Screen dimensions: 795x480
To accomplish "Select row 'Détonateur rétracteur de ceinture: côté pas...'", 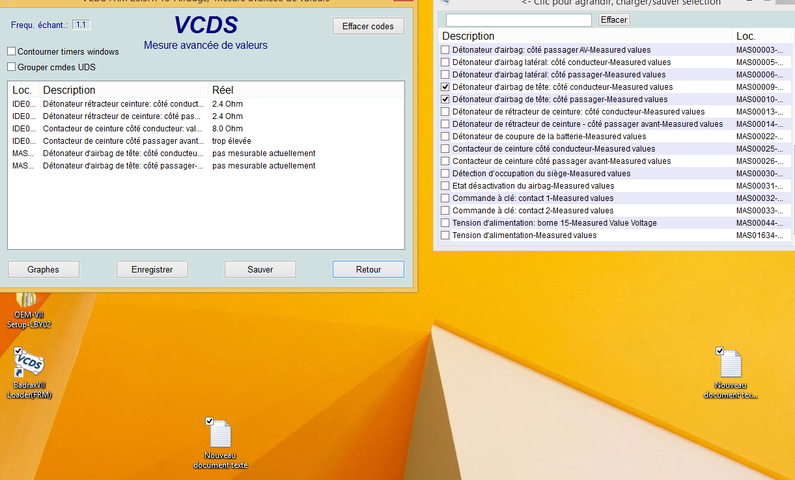I will (206, 116).
